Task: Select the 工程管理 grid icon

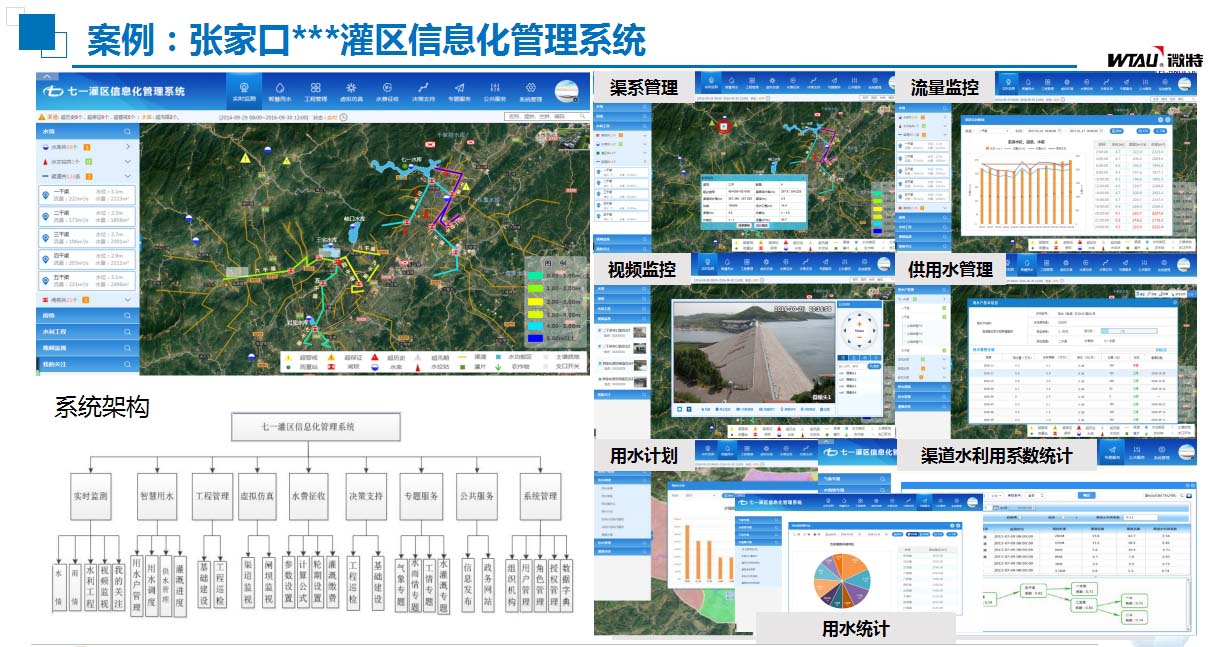Action: pyautogui.click(x=315, y=88)
